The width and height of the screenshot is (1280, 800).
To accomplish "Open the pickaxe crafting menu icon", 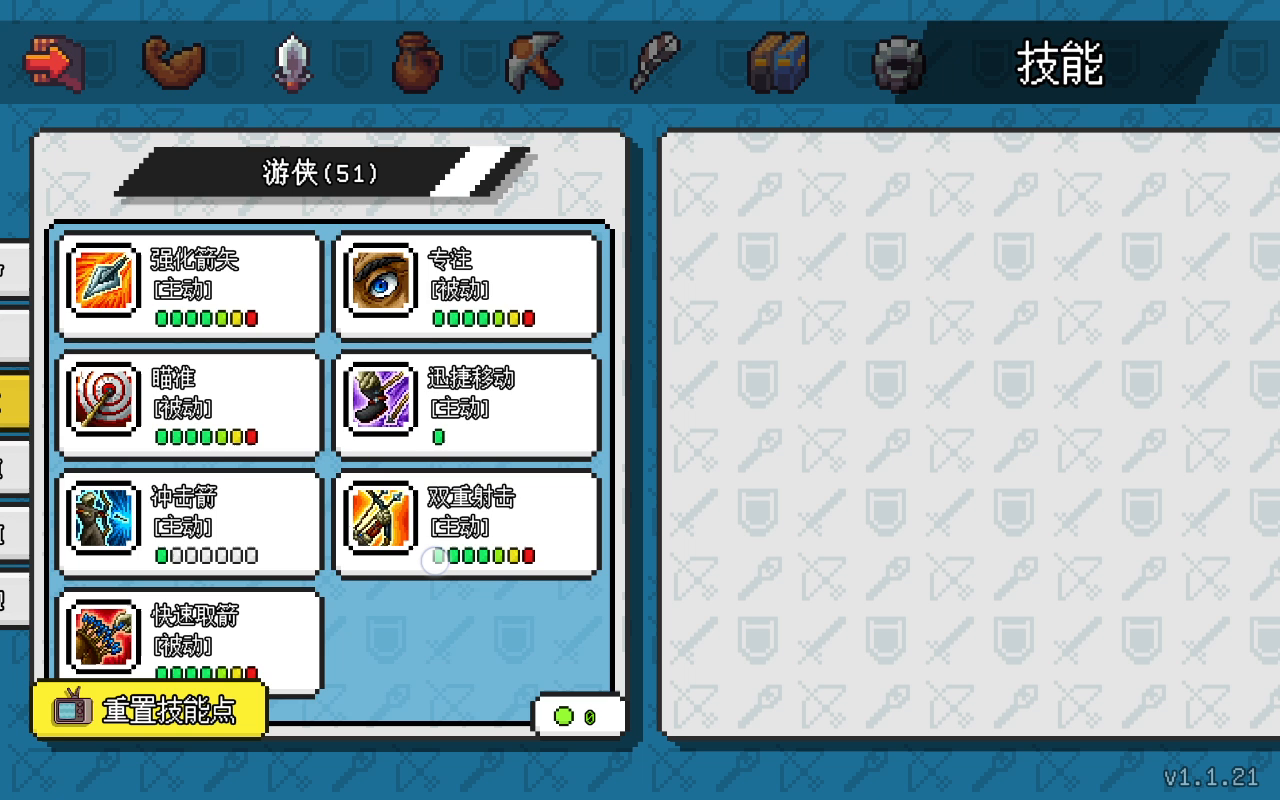I will 535,63.
